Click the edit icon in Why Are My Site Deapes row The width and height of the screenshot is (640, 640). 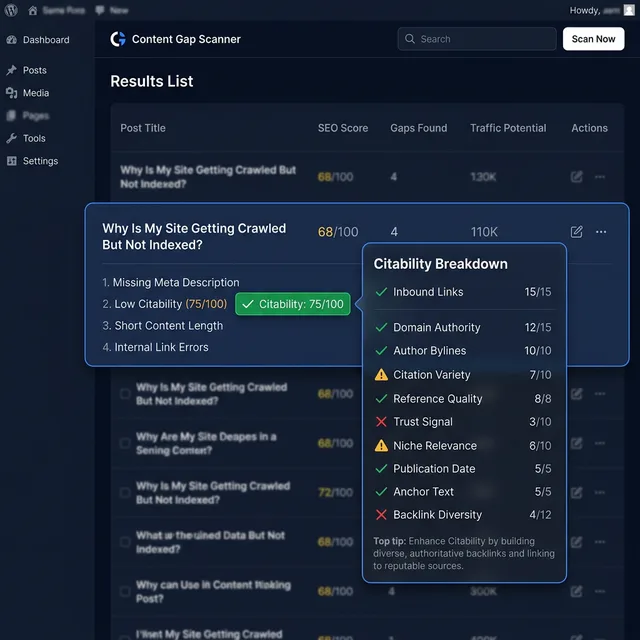tap(576, 443)
